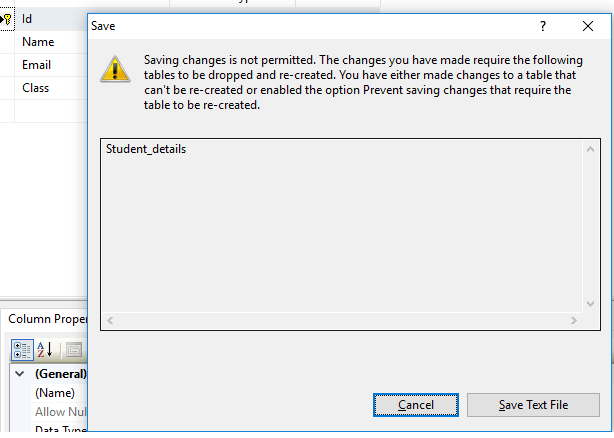
Task: Click the list's scroll up arrow
Action: tap(591, 149)
